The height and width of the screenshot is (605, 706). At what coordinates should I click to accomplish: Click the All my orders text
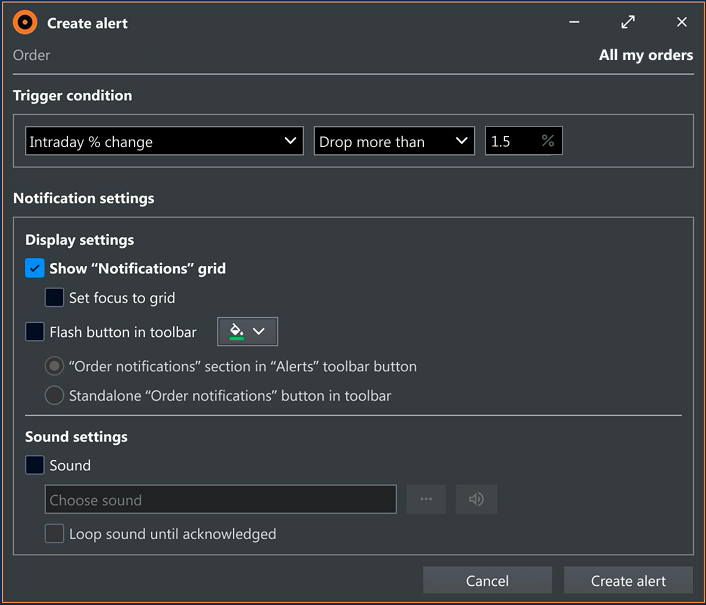click(646, 55)
